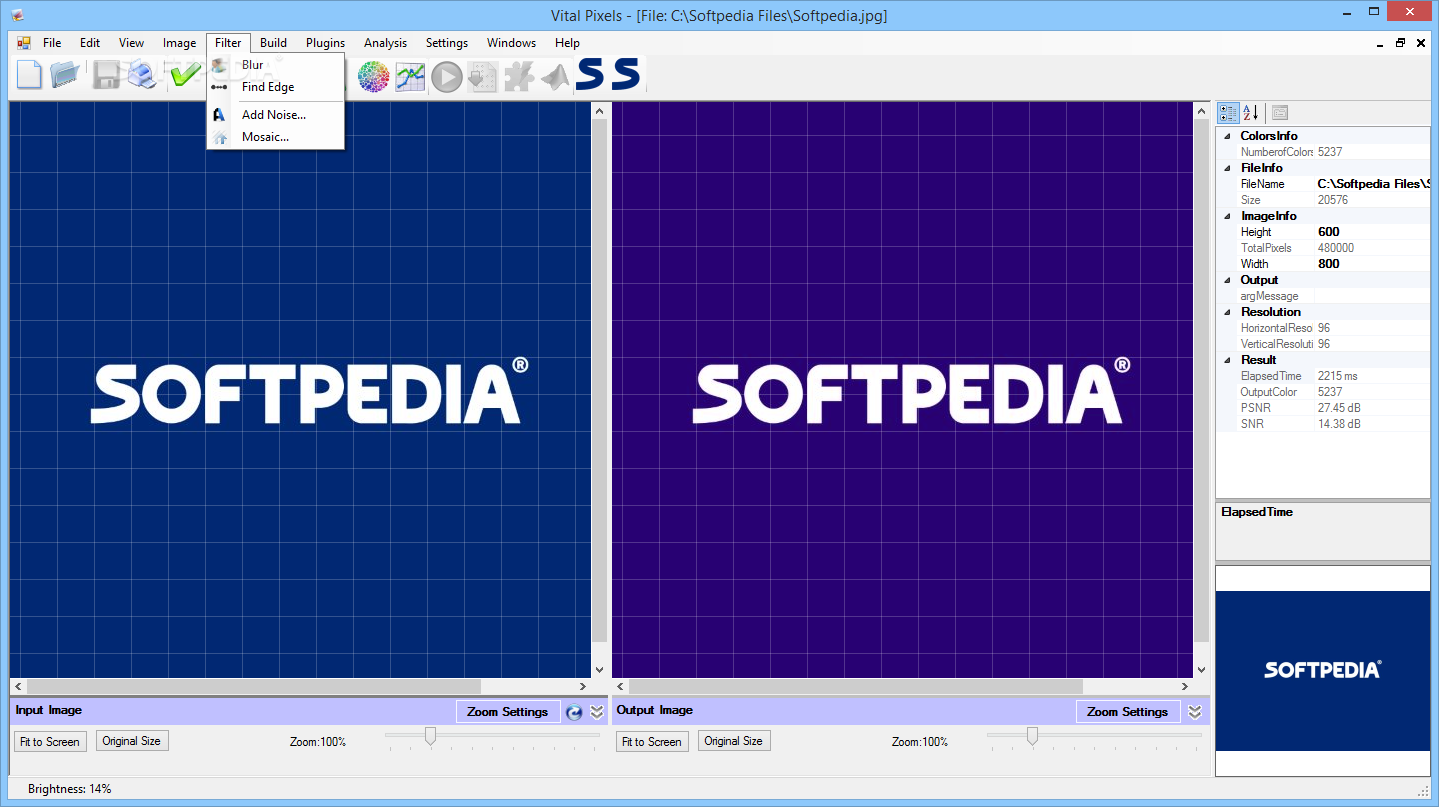The image size is (1439, 807).
Task: Click the floppy disk Save icon
Action: click(106, 75)
